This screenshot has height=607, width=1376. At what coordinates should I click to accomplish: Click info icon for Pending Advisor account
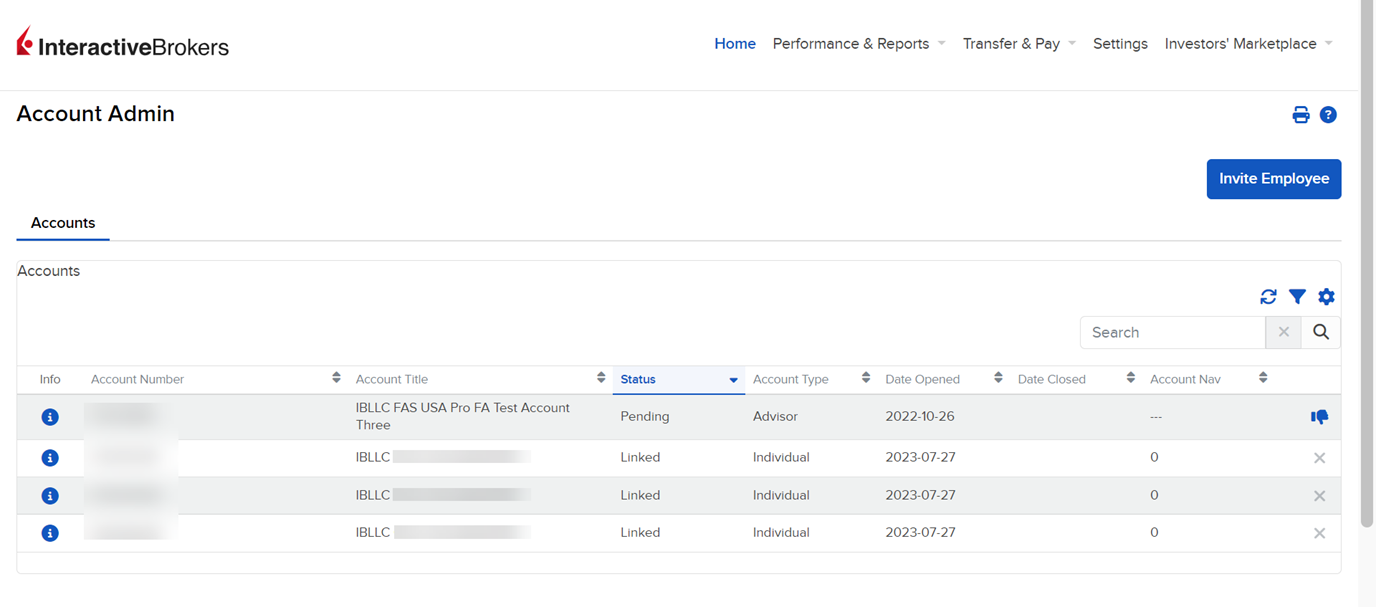[50, 417]
